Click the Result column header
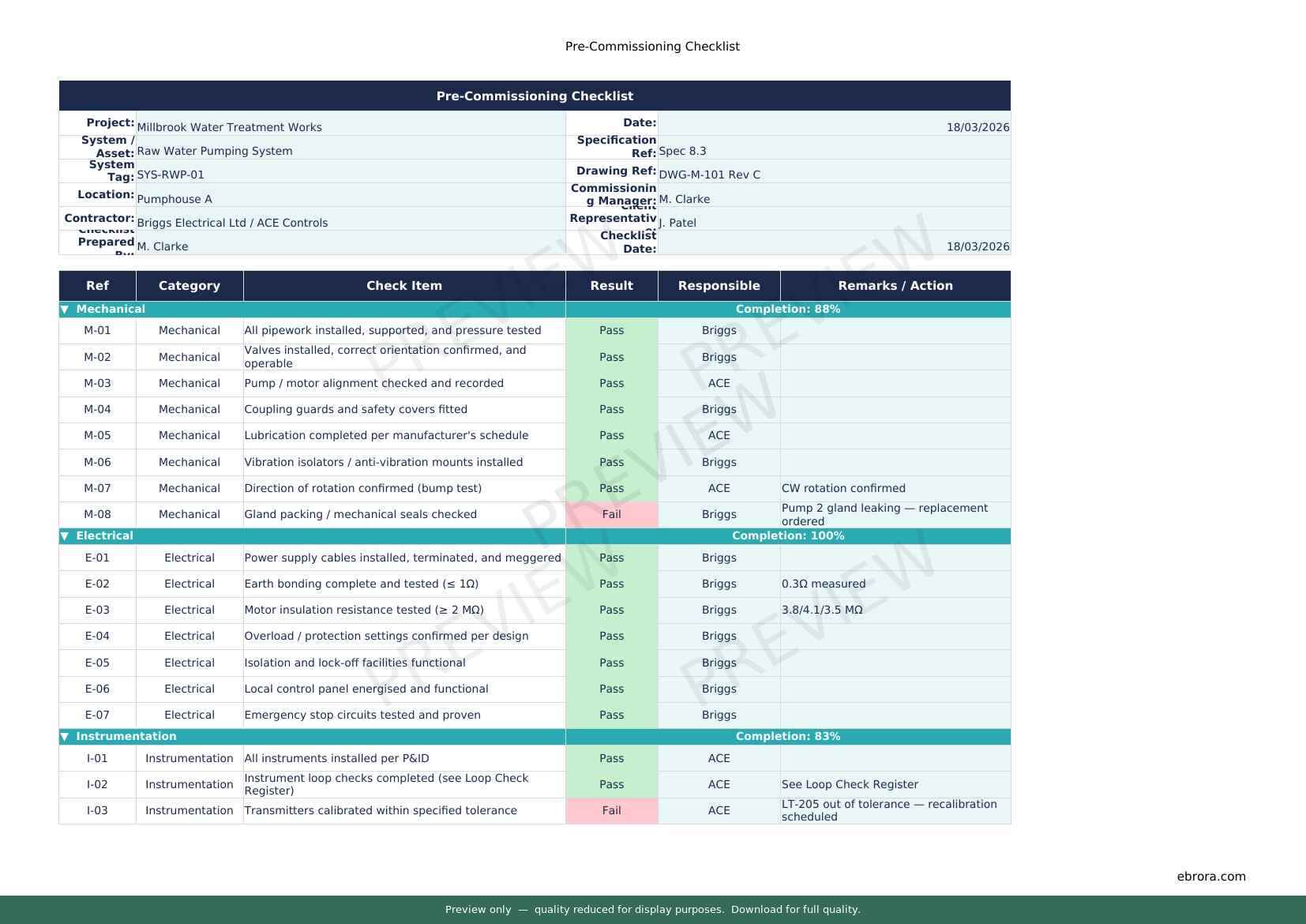The height and width of the screenshot is (924, 1306). click(611, 286)
